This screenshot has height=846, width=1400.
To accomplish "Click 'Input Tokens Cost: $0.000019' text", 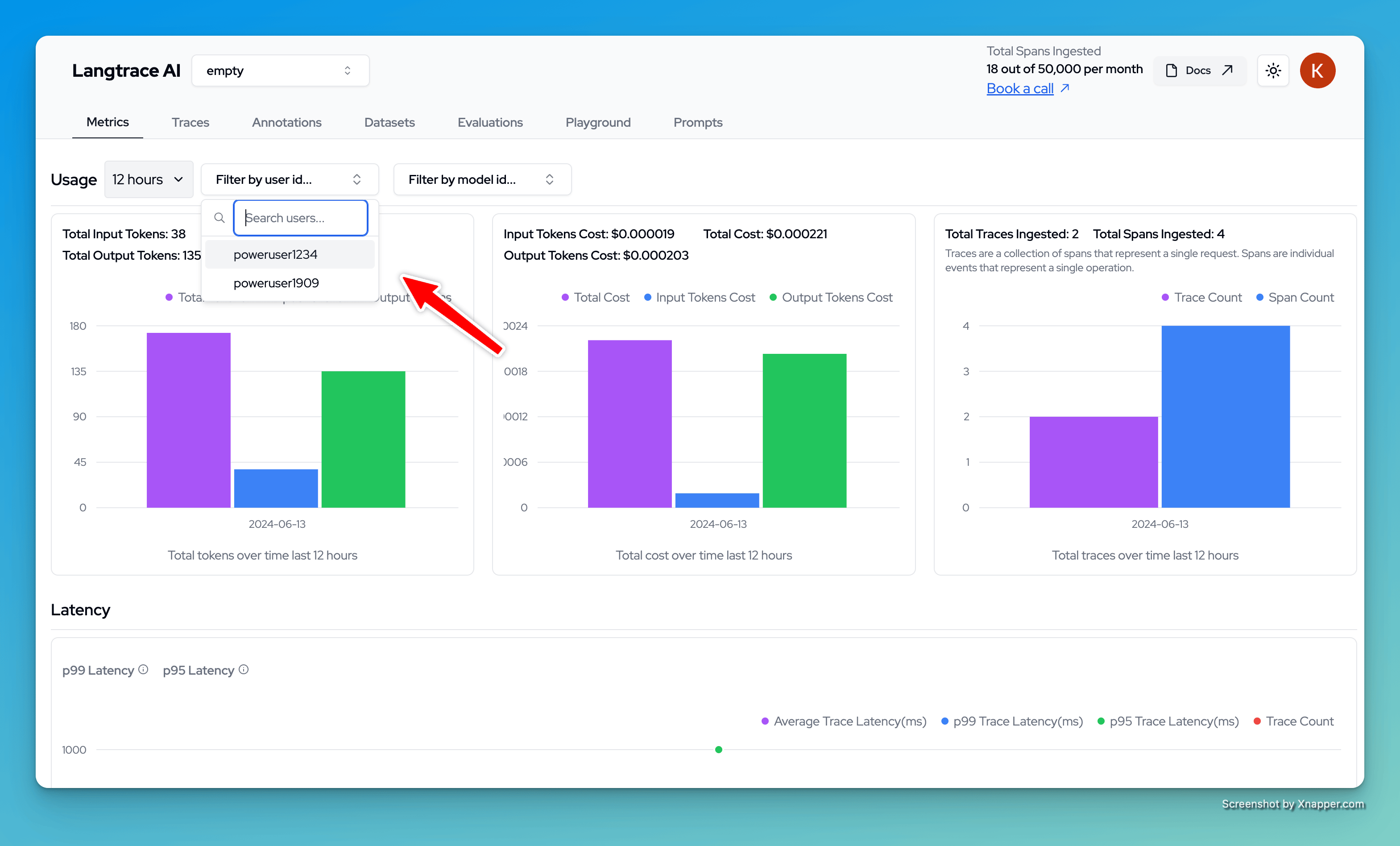I will coord(588,234).
